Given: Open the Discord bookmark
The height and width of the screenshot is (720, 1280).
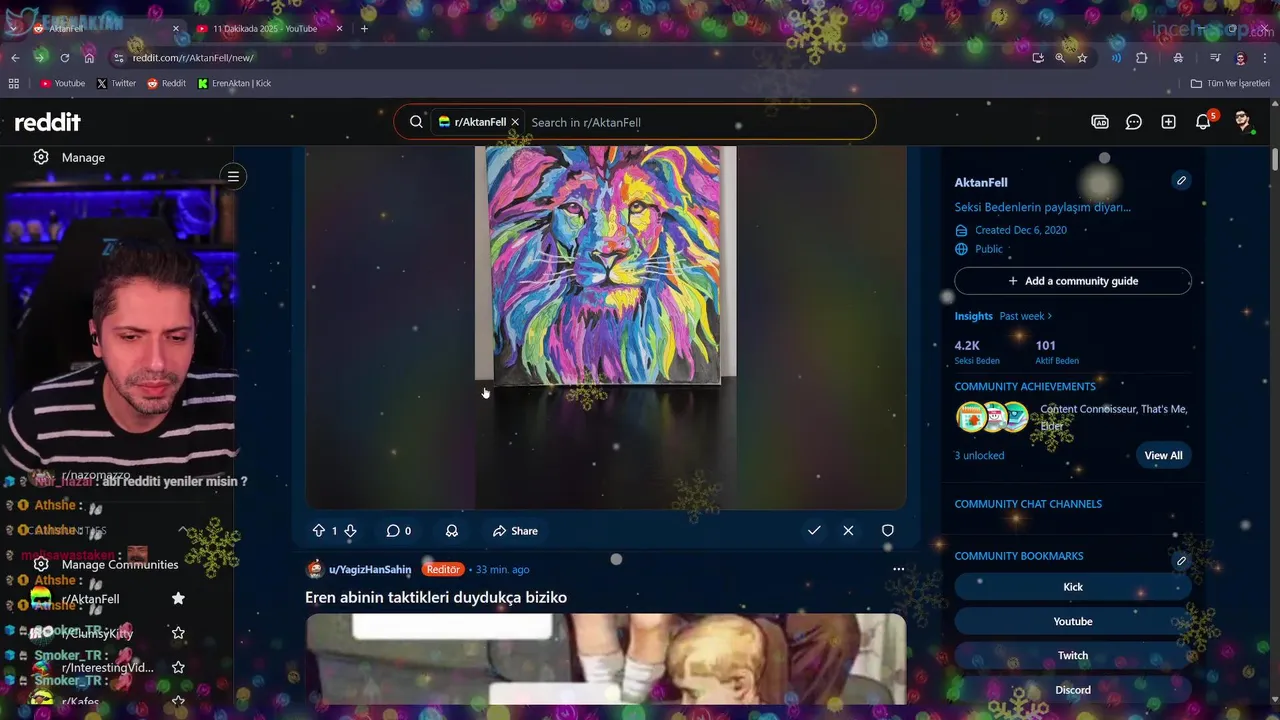Looking at the screenshot, I should 1073,690.
